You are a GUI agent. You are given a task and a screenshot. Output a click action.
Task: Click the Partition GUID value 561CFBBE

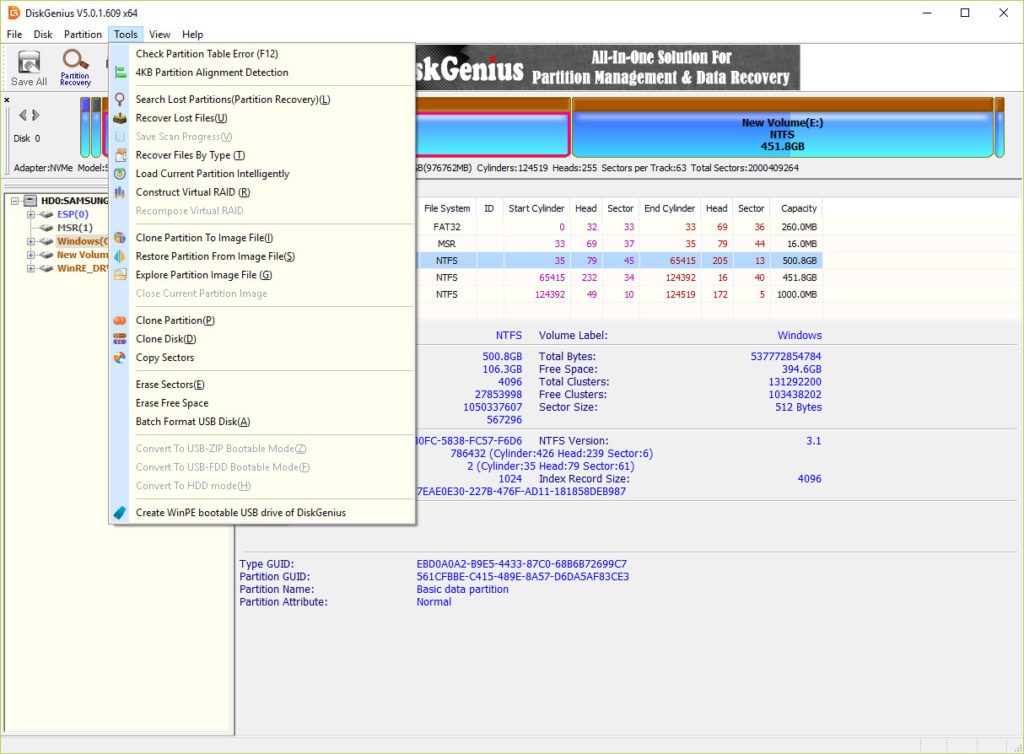pyautogui.click(x=523, y=577)
